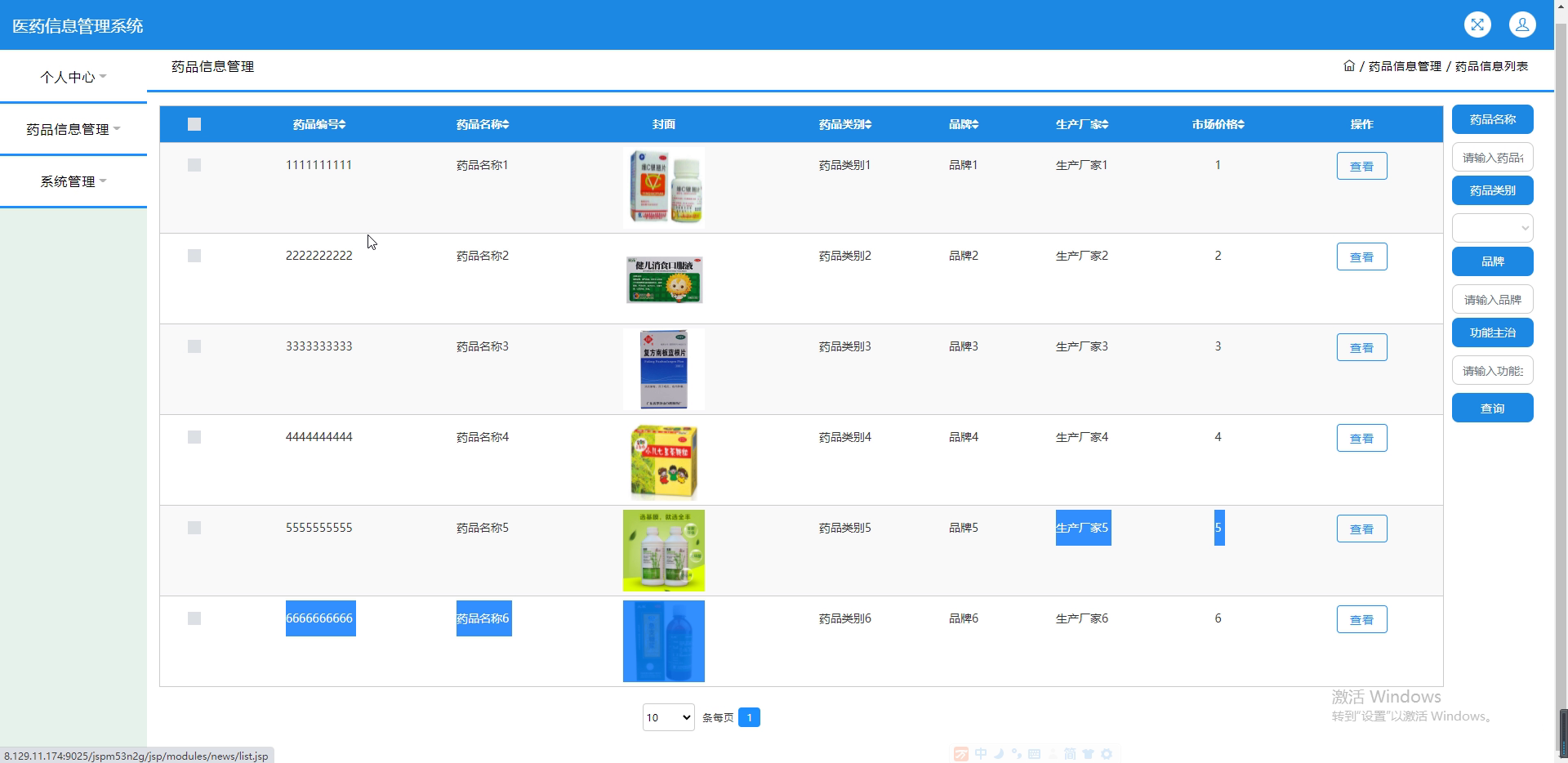Expand the 系统管理 sidebar menu
The height and width of the screenshot is (763, 1568).
(73, 181)
